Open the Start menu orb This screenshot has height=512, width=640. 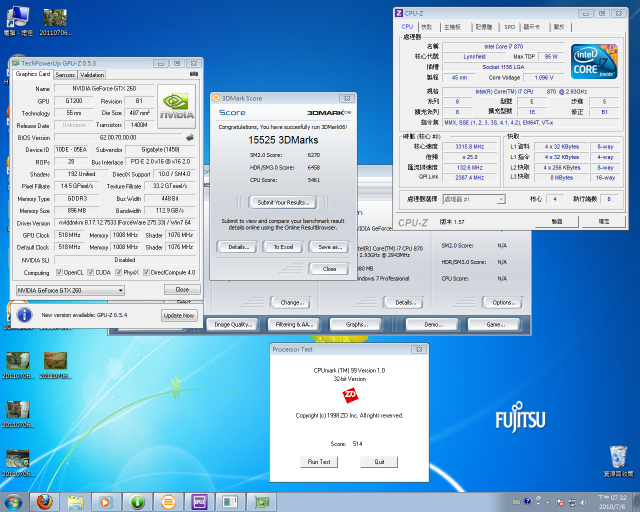pyautogui.click(x=13, y=503)
